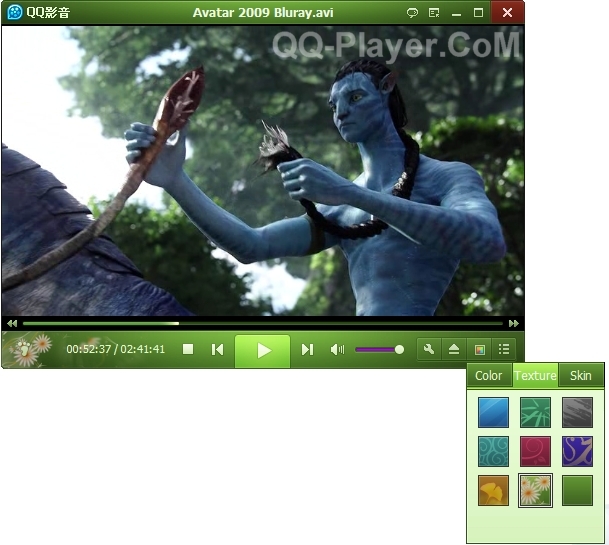Minimize the player window
The image size is (609, 545).
click(456, 13)
